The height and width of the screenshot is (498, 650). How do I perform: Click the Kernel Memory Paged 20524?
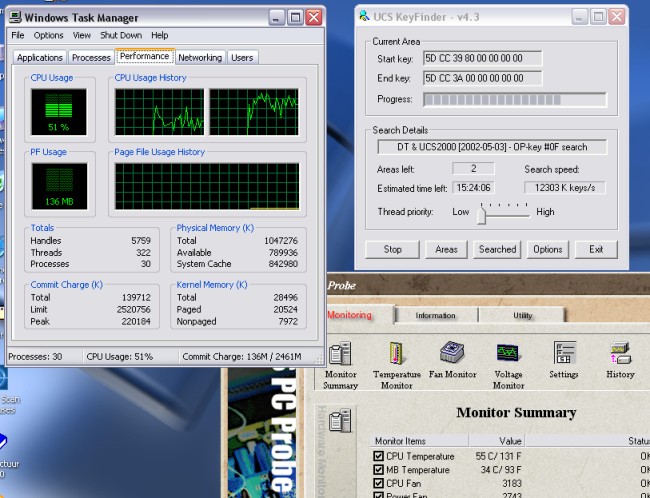[x=286, y=309]
